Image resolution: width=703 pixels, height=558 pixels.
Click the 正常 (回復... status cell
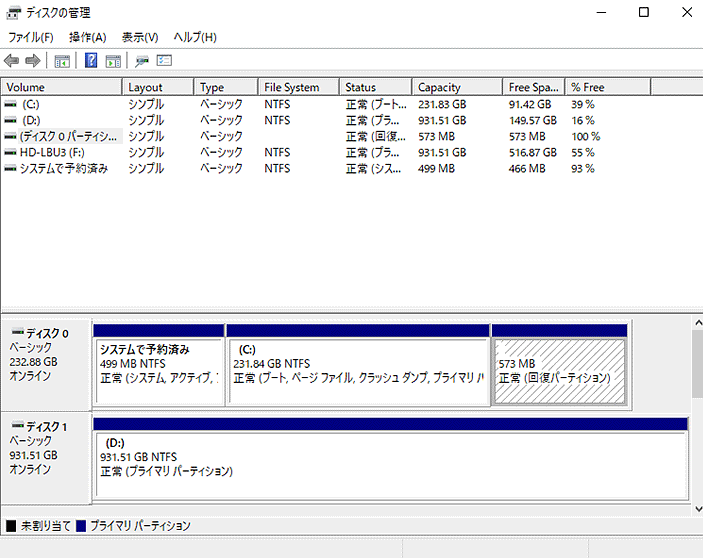(376, 137)
